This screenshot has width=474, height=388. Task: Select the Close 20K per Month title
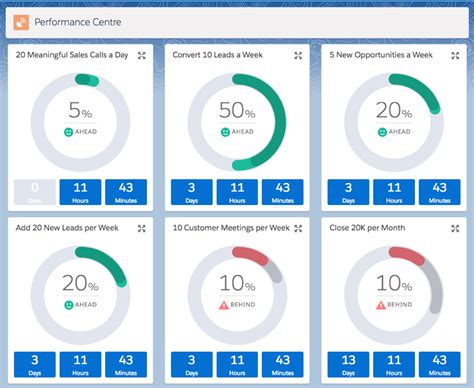point(367,228)
